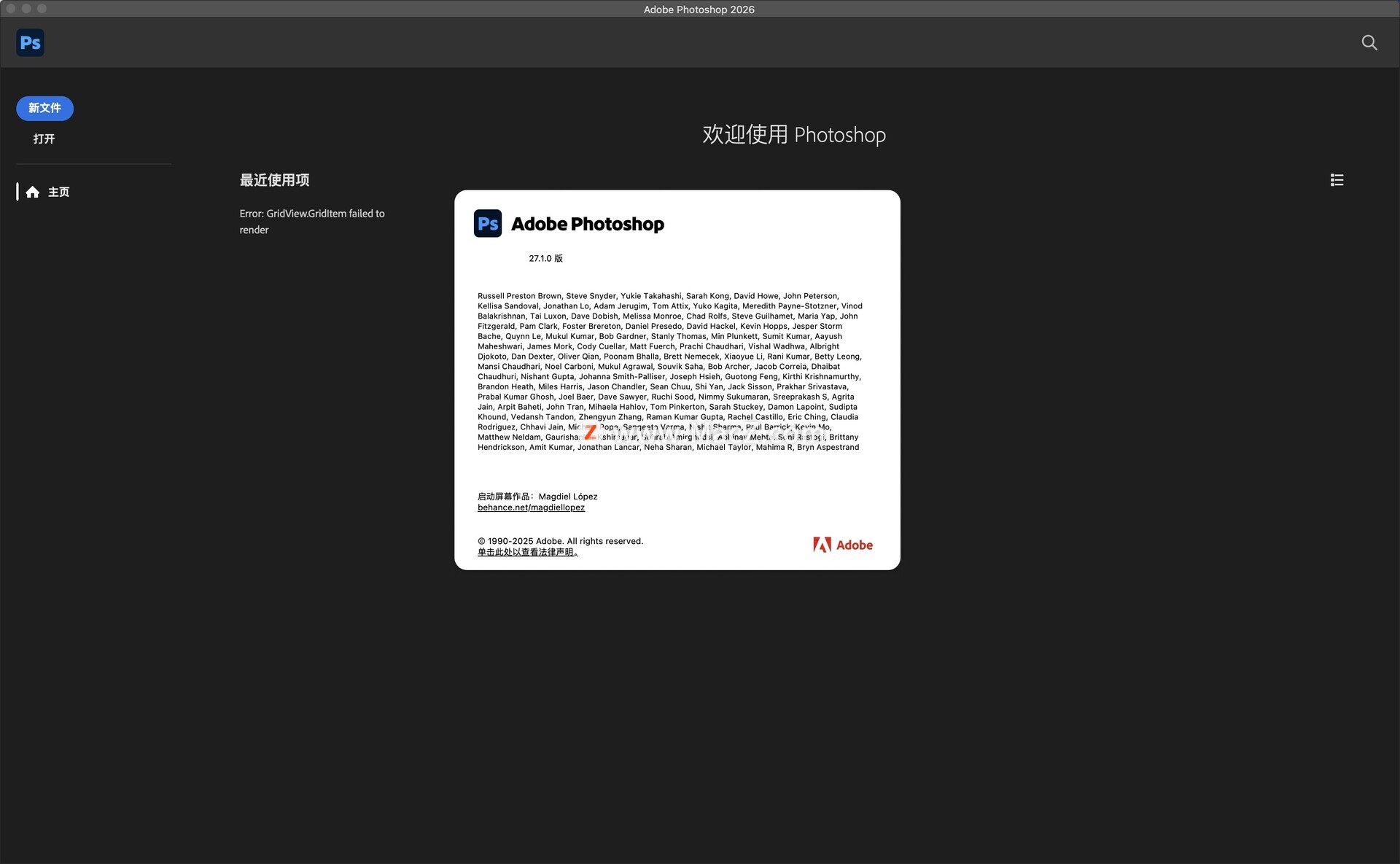The image size is (1400, 864).
Task: Click the 新文件 (New File) button
Action: [x=44, y=108]
